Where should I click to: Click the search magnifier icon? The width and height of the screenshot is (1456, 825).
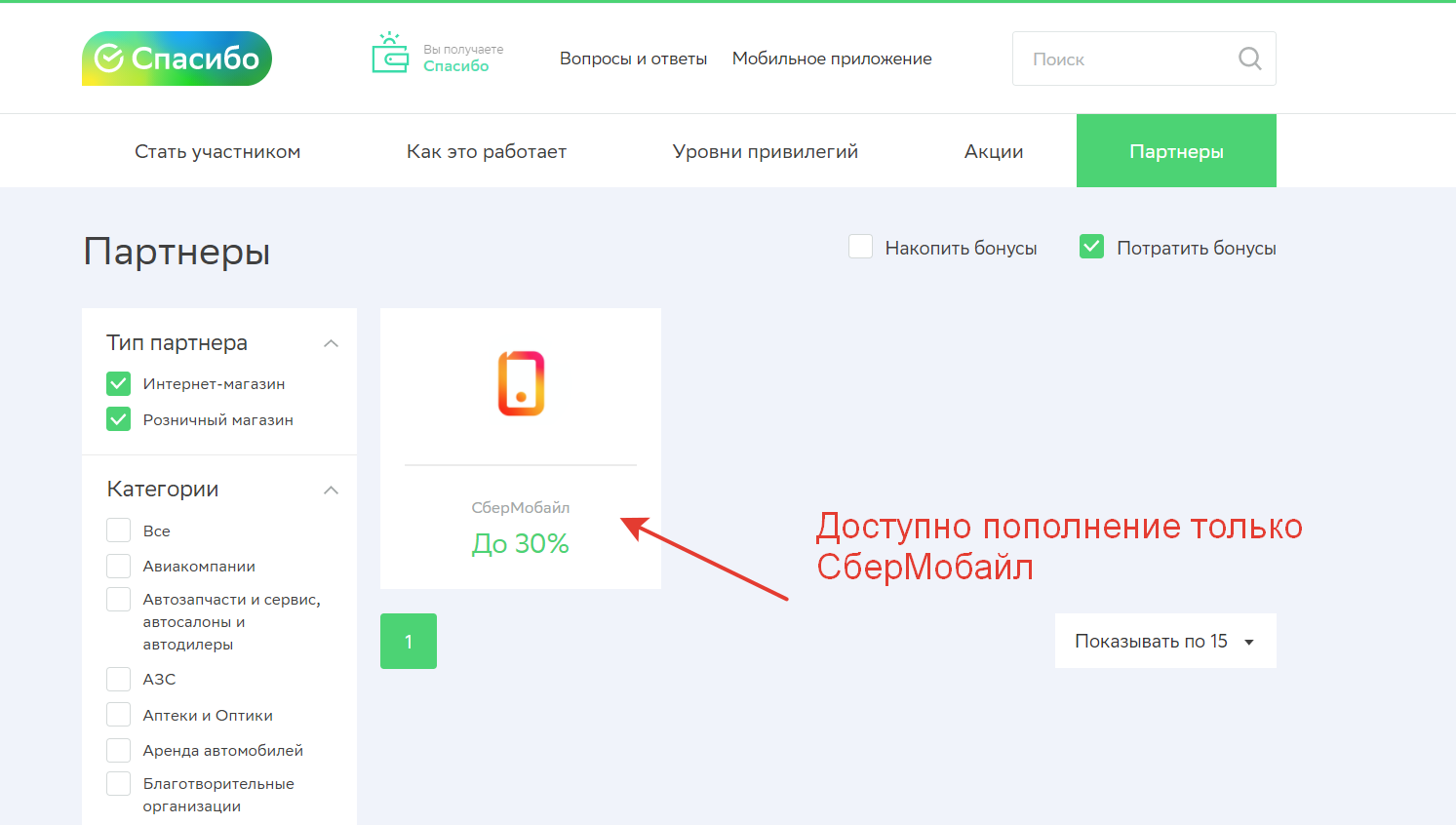click(x=1249, y=59)
